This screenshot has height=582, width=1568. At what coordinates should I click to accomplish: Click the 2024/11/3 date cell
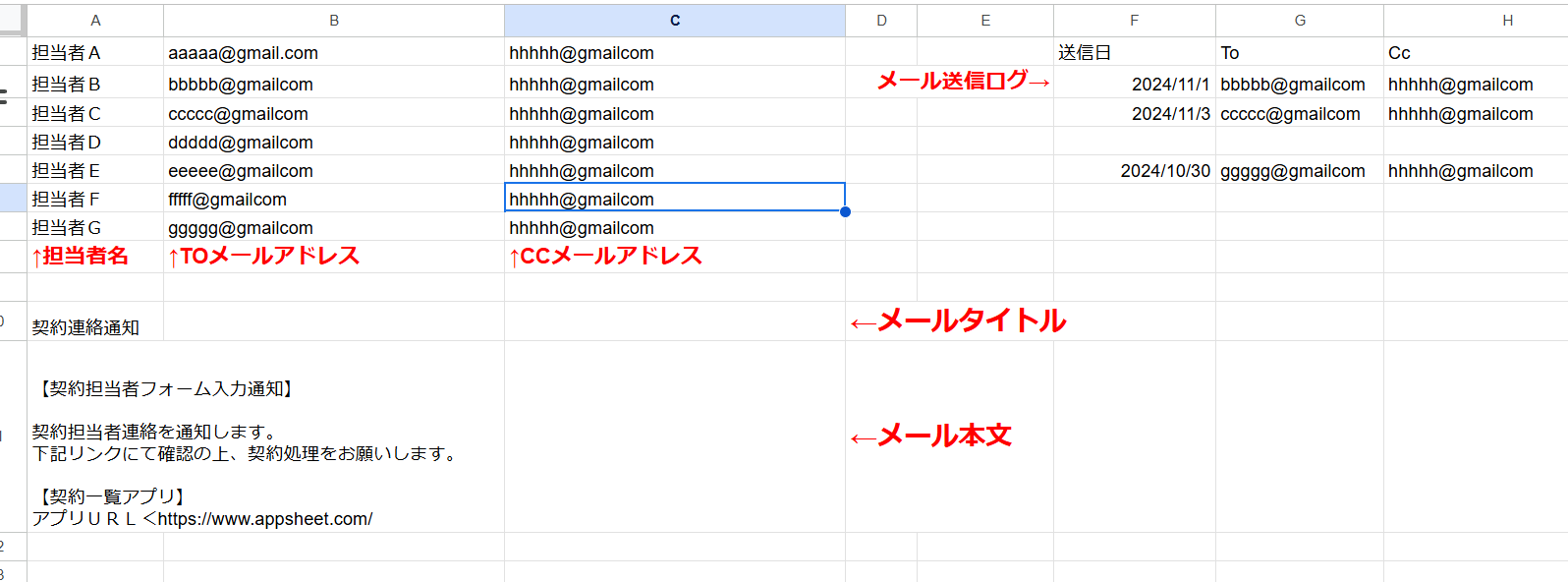(1135, 113)
